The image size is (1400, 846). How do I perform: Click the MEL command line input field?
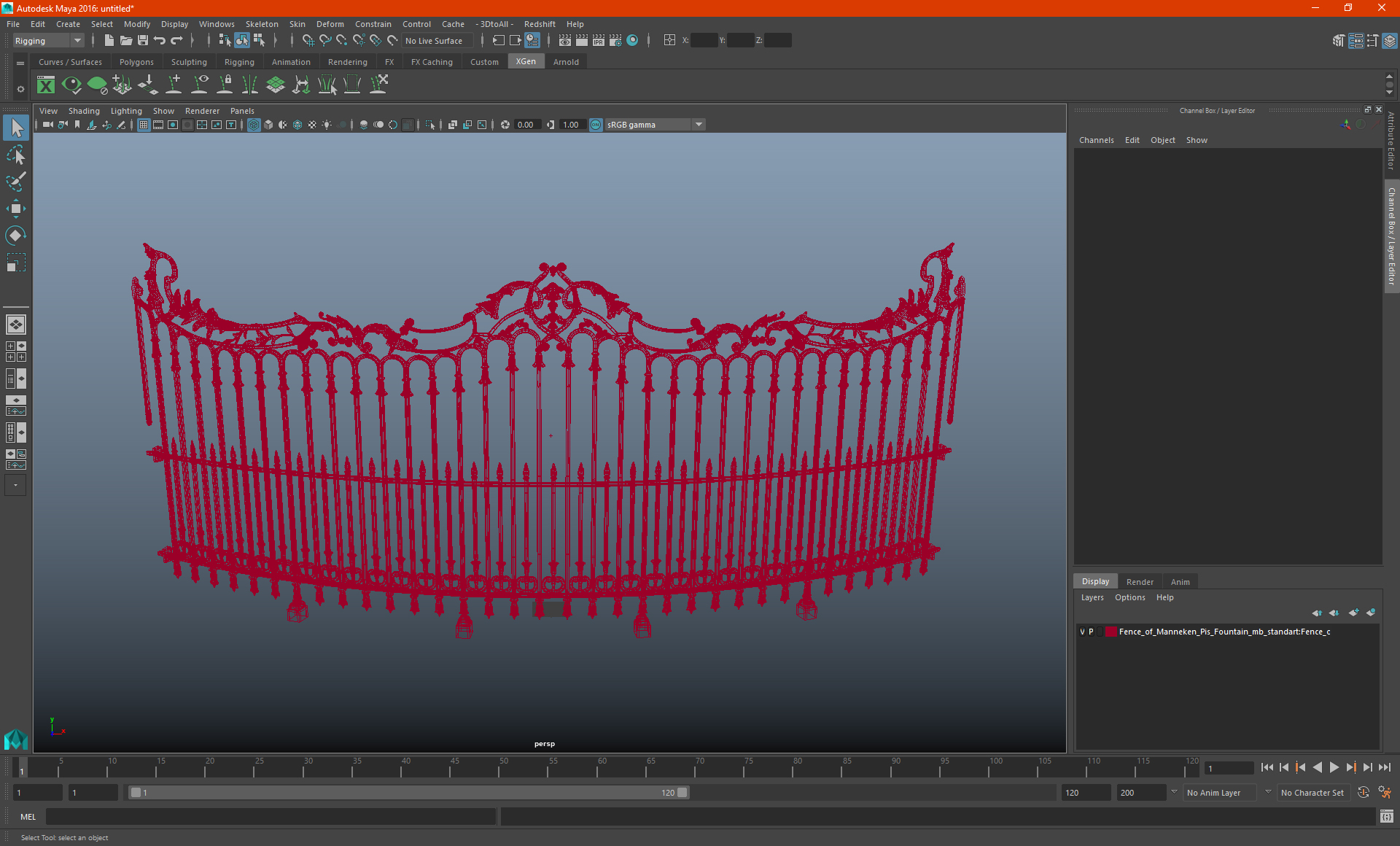pyautogui.click(x=270, y=817)
